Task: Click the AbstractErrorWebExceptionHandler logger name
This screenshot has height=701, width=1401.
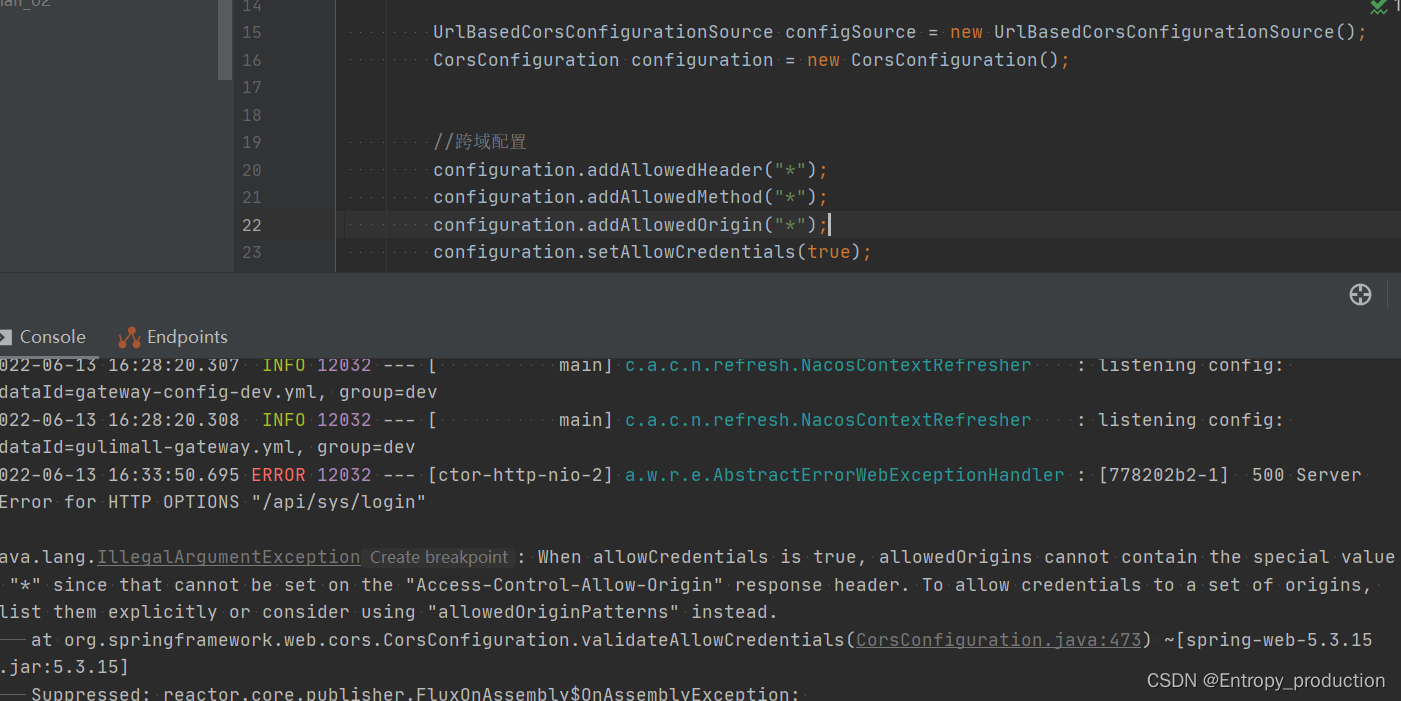Action: pos(844,475)
